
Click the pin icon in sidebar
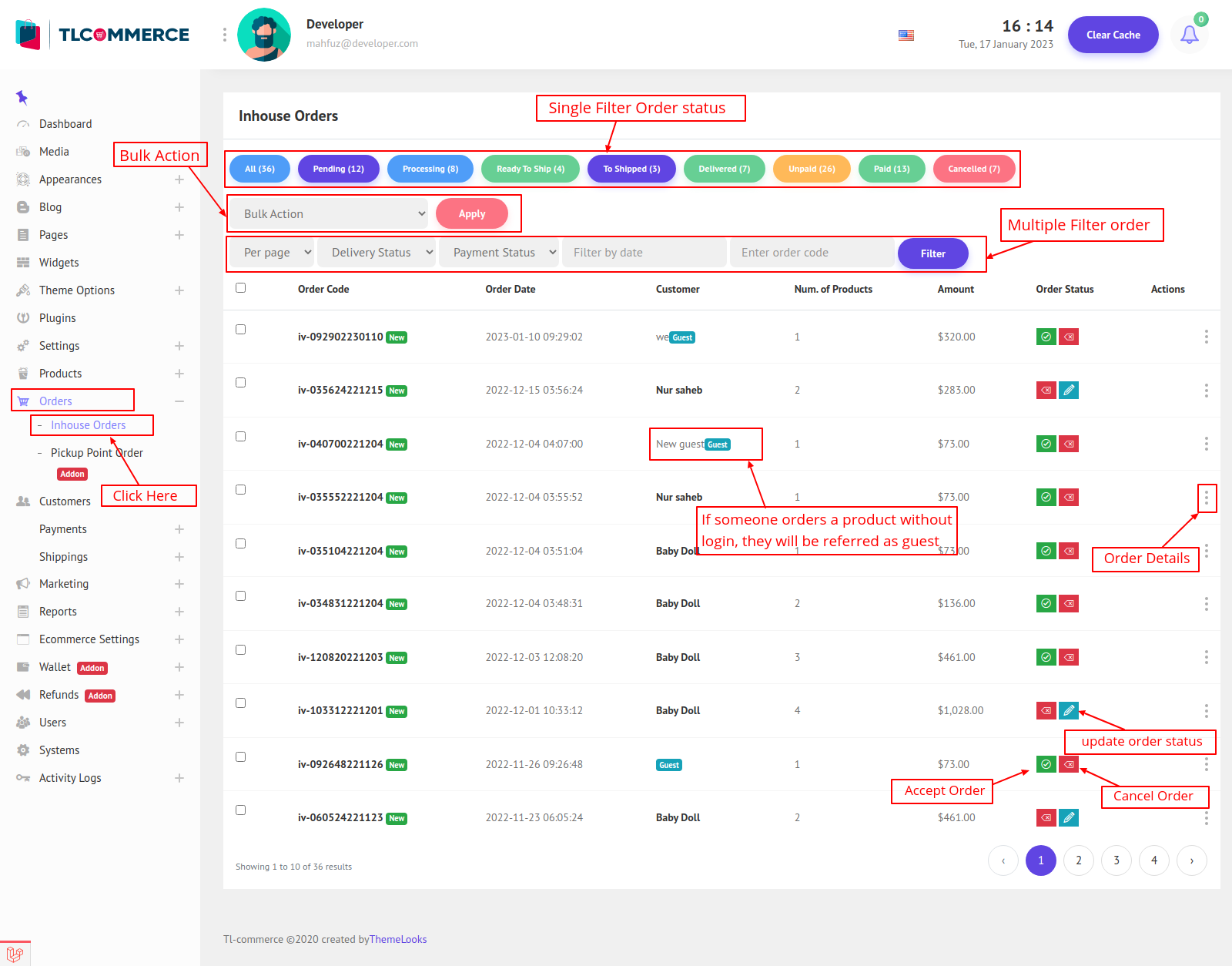(22, 97)
